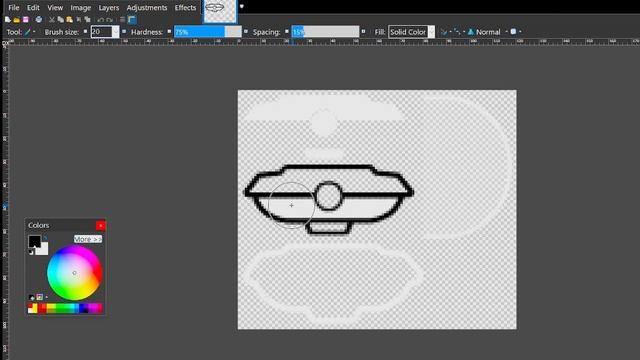Viewport: 640px width, 360px height.
Task: Select the primary black color swatch
Action: click(x=34, y=241)
